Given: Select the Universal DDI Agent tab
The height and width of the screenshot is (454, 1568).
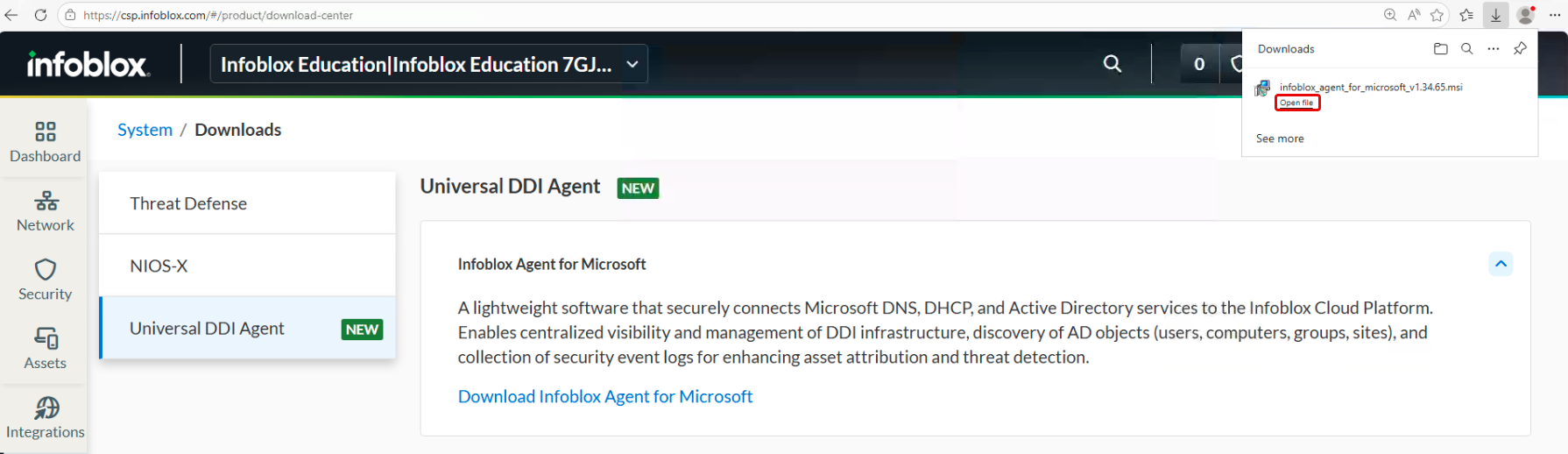Looking at the screenshot, I should [247, 328].
